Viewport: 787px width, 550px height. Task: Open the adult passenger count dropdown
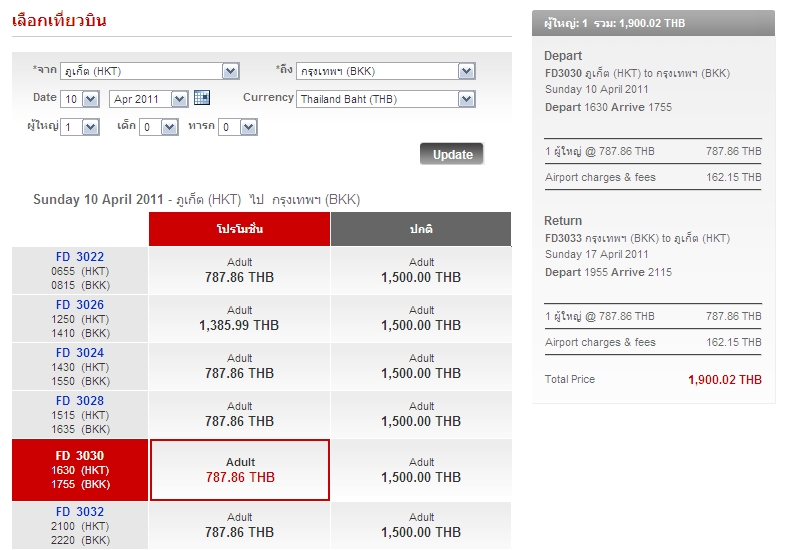click(x=80, y=127)
